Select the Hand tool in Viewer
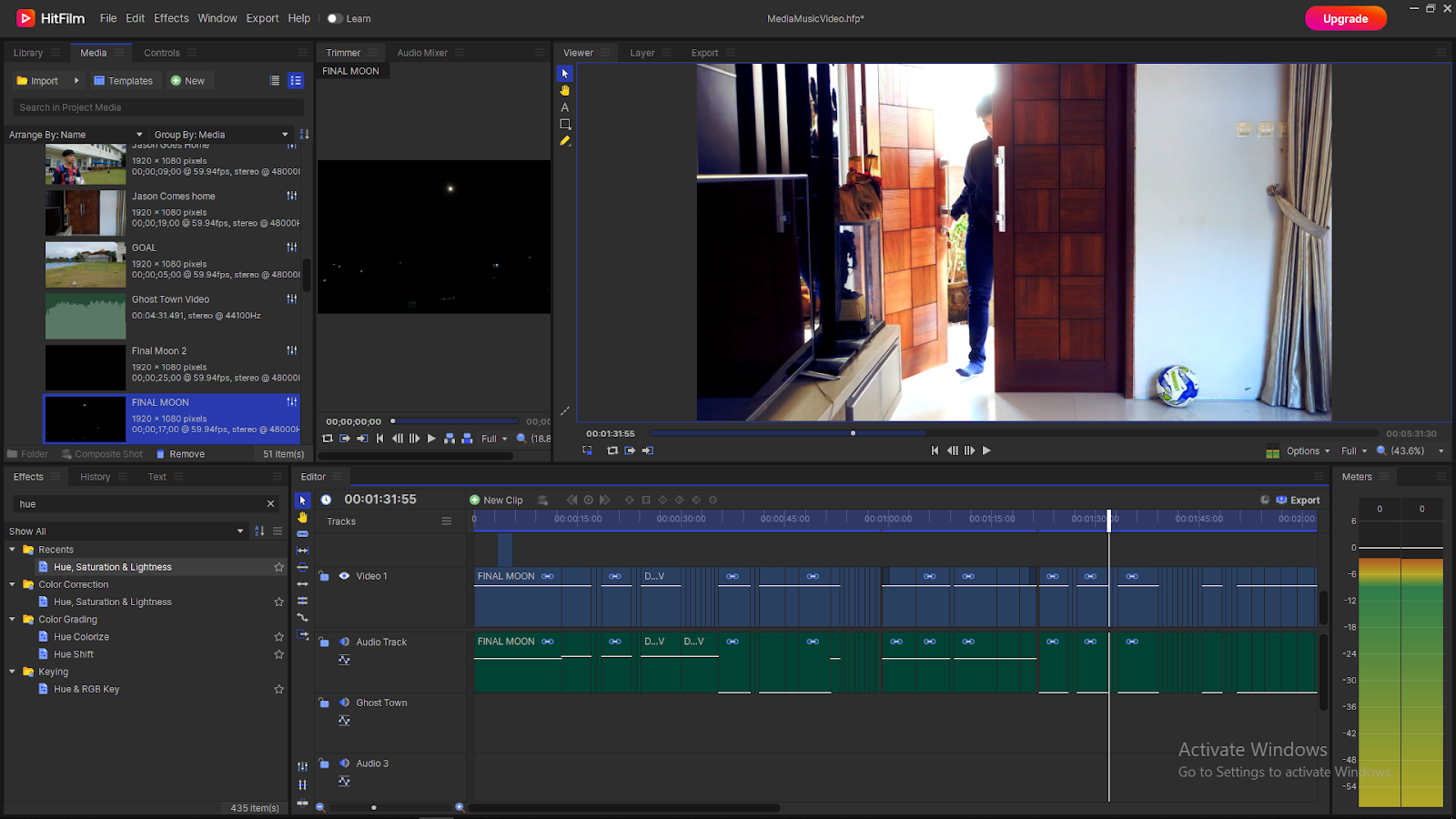 click(565, 90)
